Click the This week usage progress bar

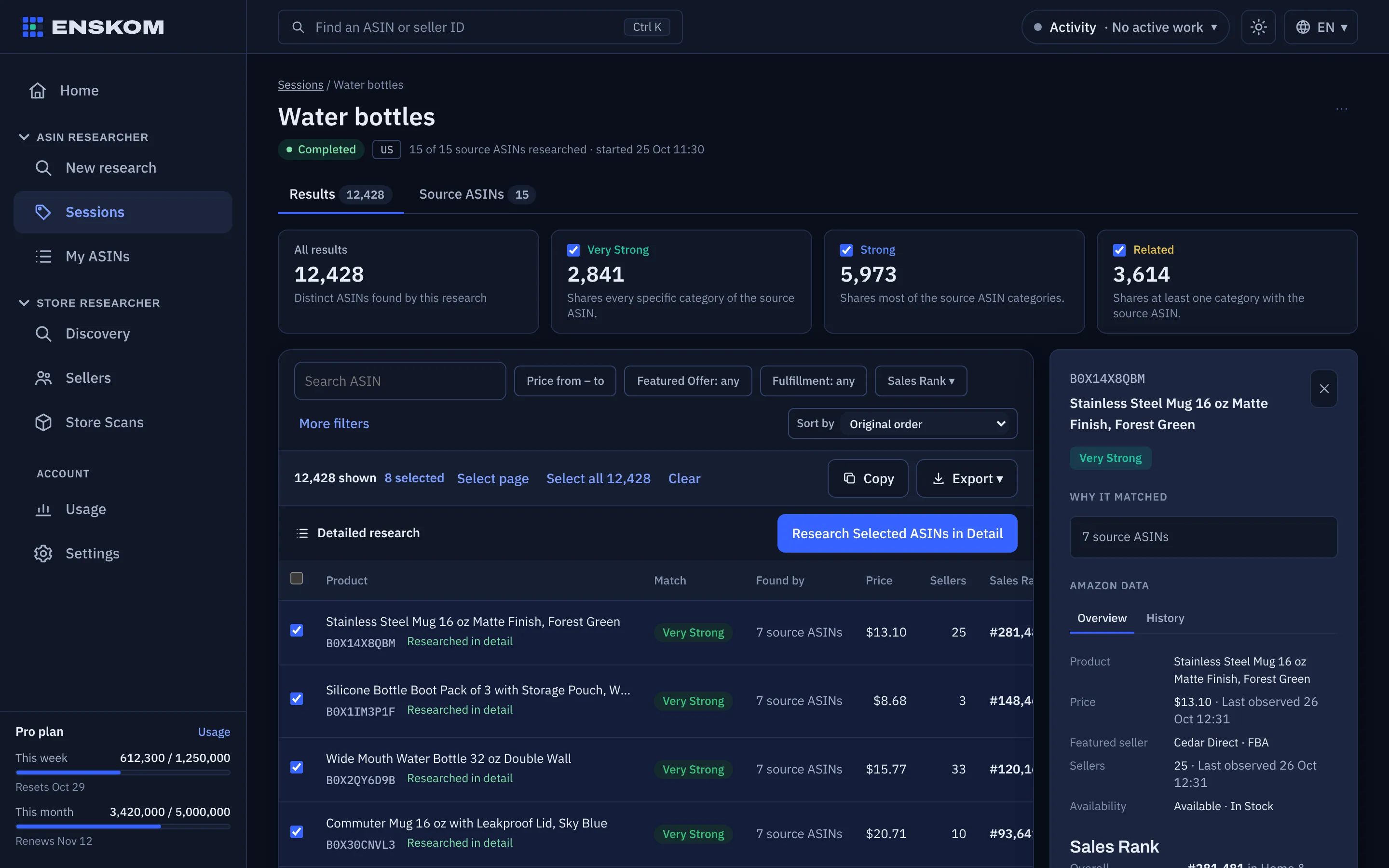(123, 772)
